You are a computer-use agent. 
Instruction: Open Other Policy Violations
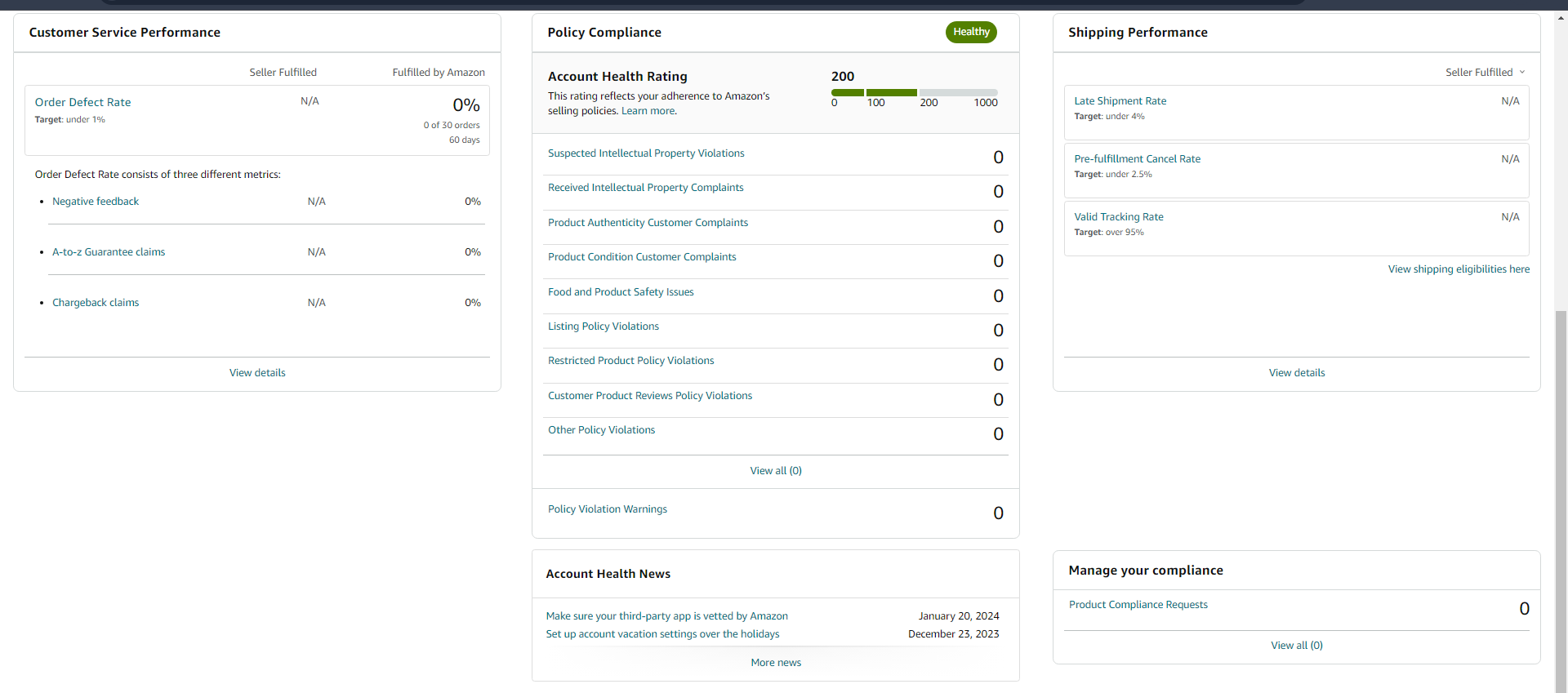pyautogui.click(x=601, y=430)
